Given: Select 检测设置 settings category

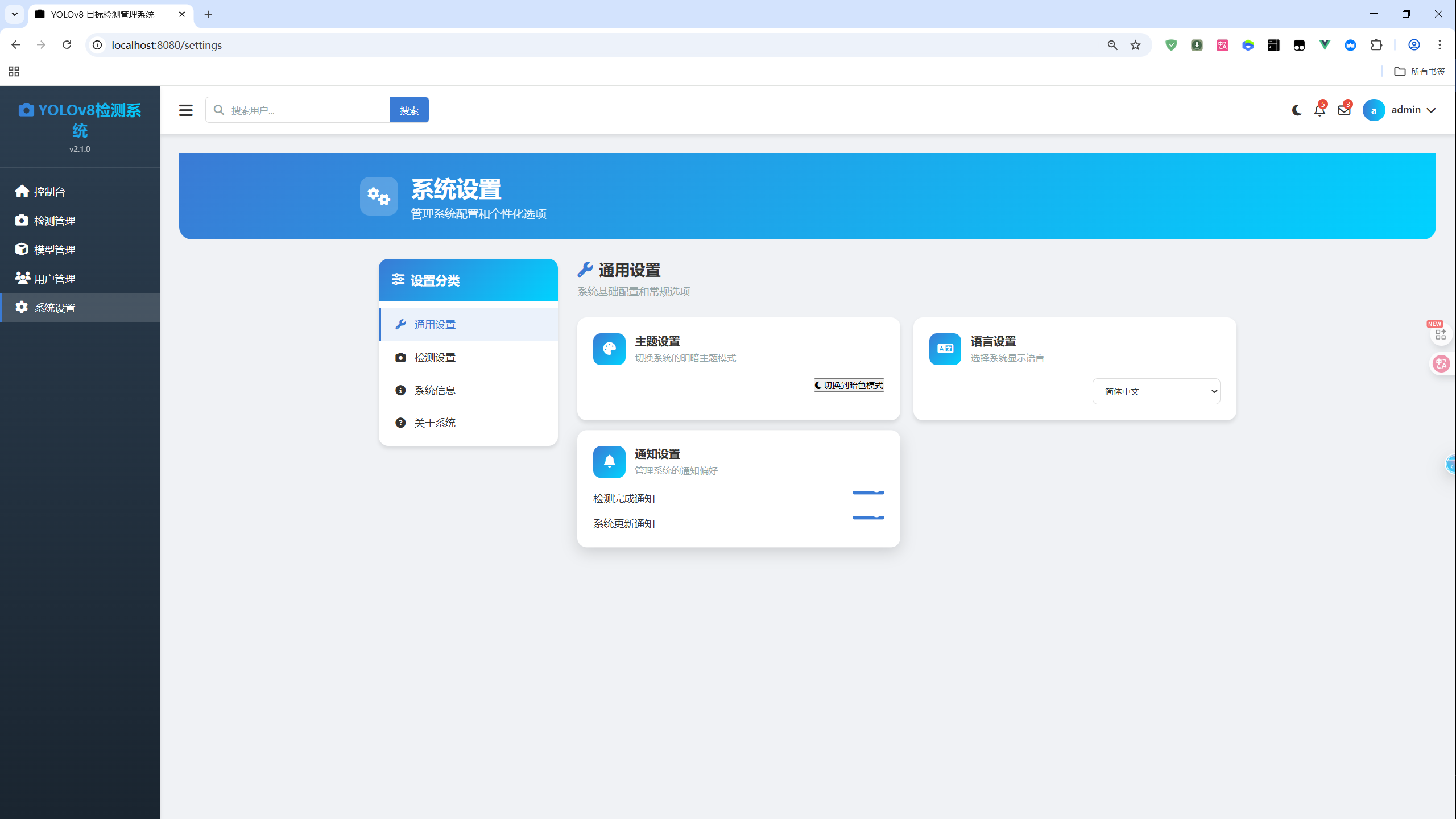Looking at the screenshot, I should pyautogui.click(x=435, y=357).
